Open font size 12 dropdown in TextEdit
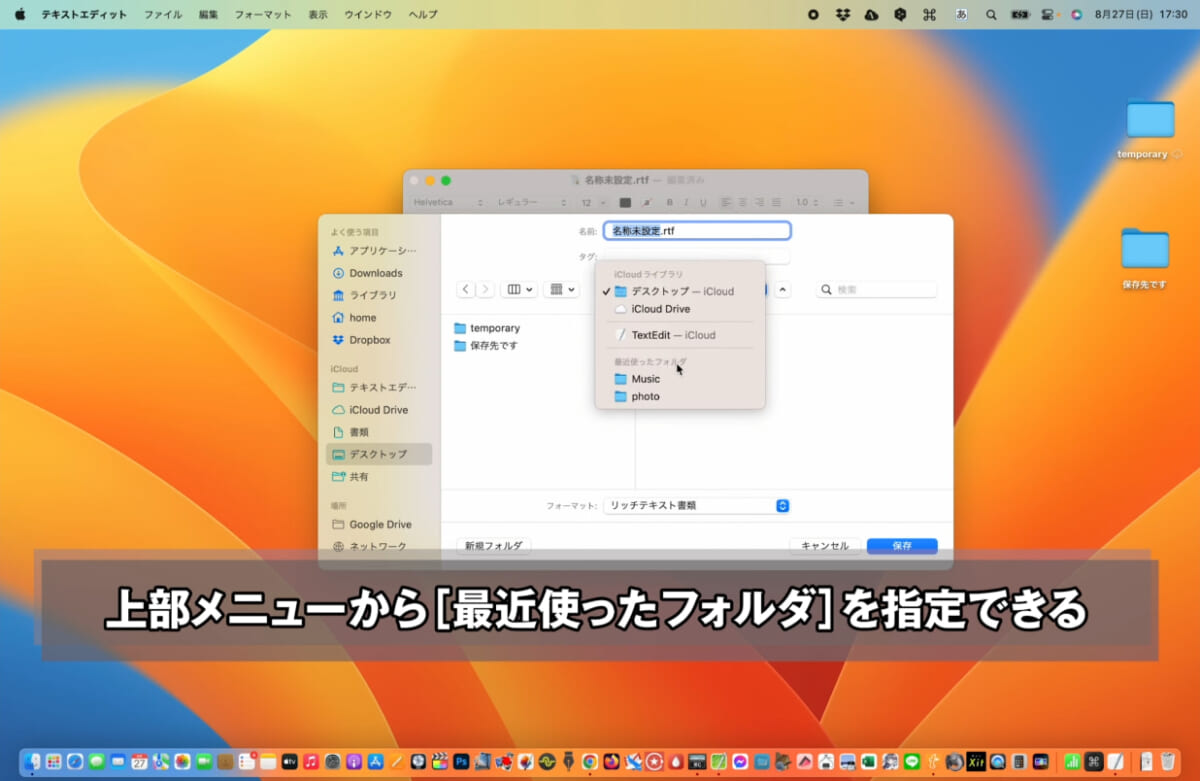Image resolution: width=1200 pixels, height=781 pixels. [x=593, y=202]
